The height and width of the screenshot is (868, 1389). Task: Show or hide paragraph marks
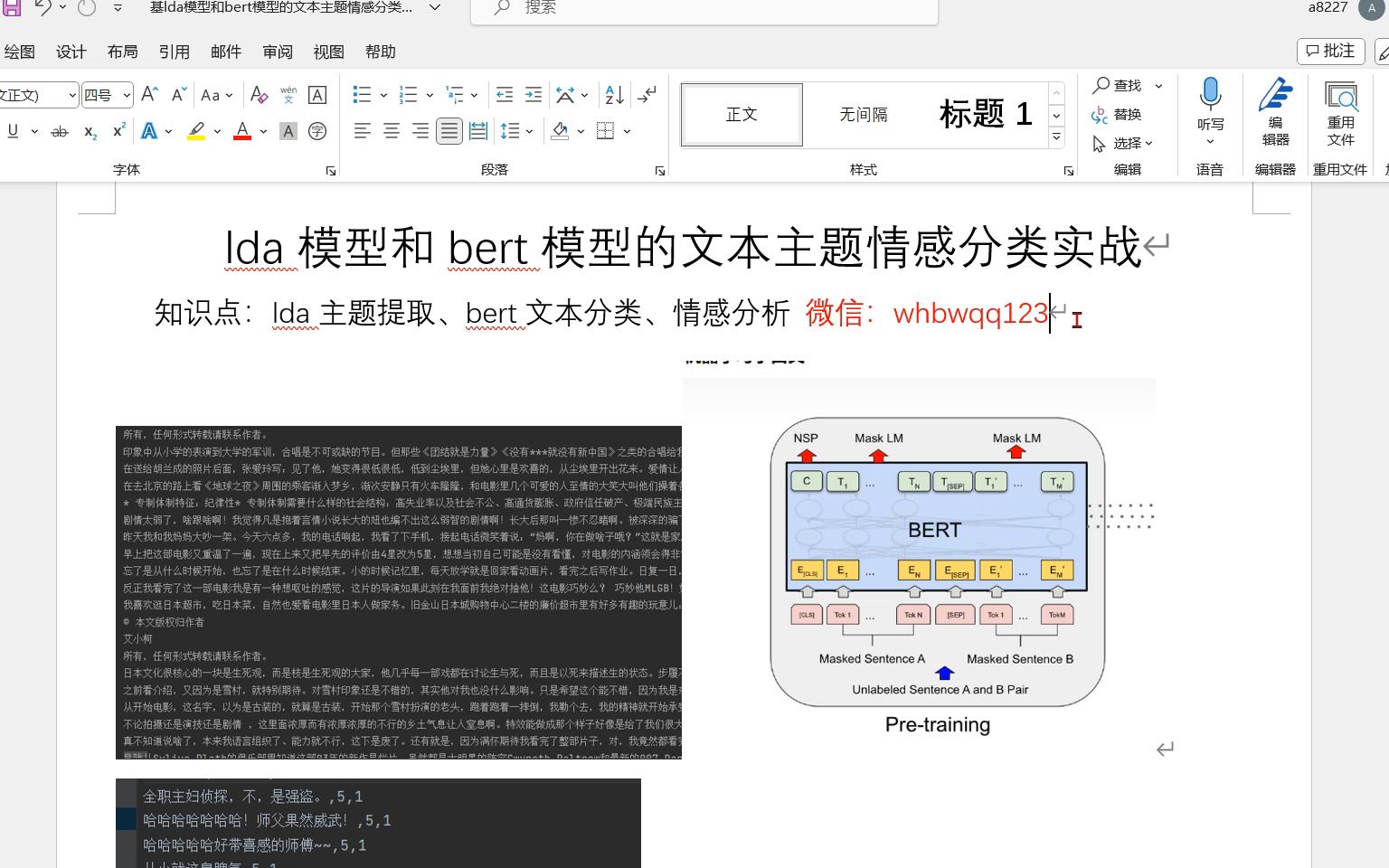(647, 95)
